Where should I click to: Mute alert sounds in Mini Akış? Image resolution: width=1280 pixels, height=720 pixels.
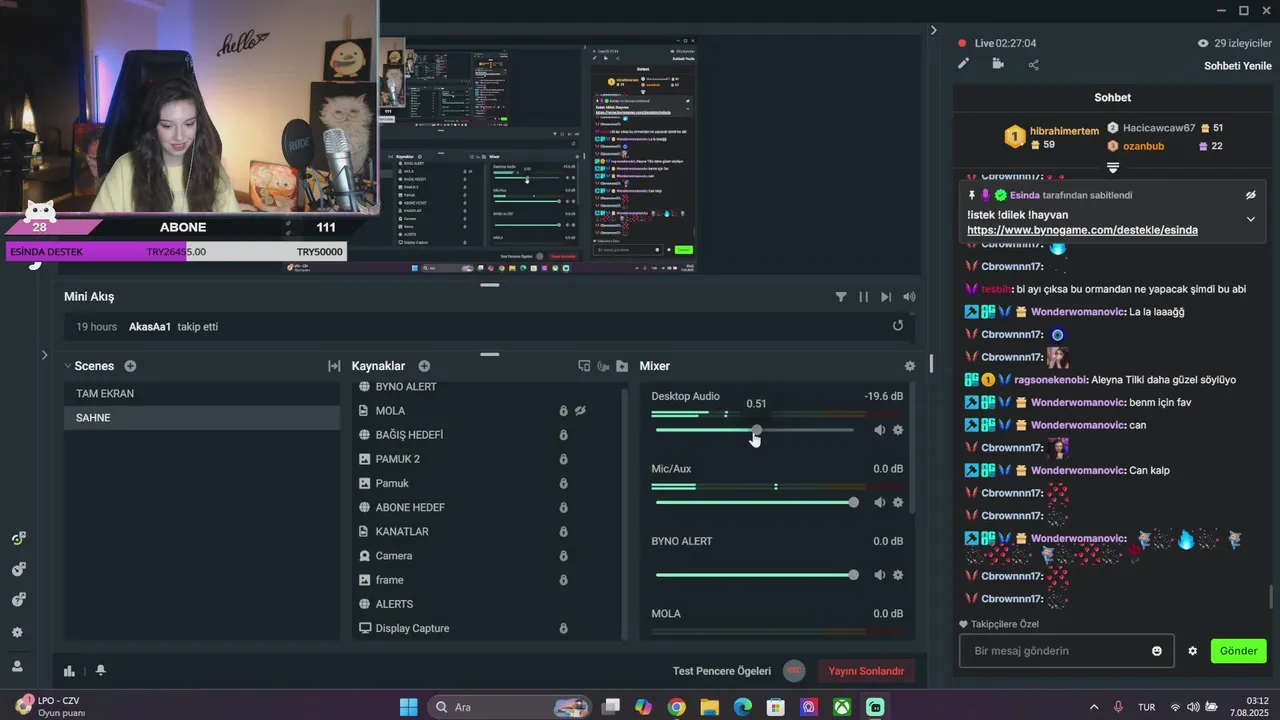909,297
